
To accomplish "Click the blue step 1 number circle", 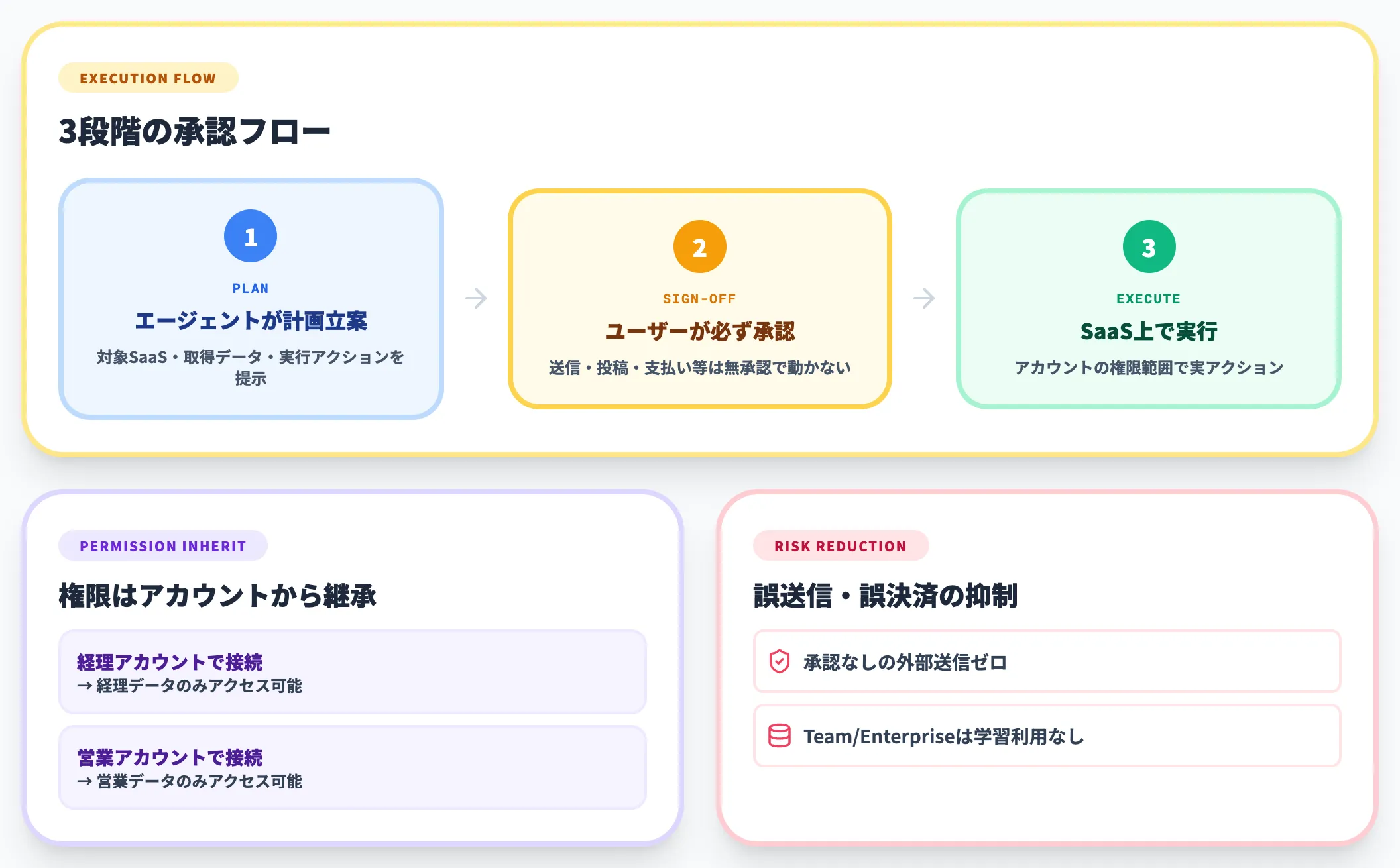I will (x=251, y=237).
